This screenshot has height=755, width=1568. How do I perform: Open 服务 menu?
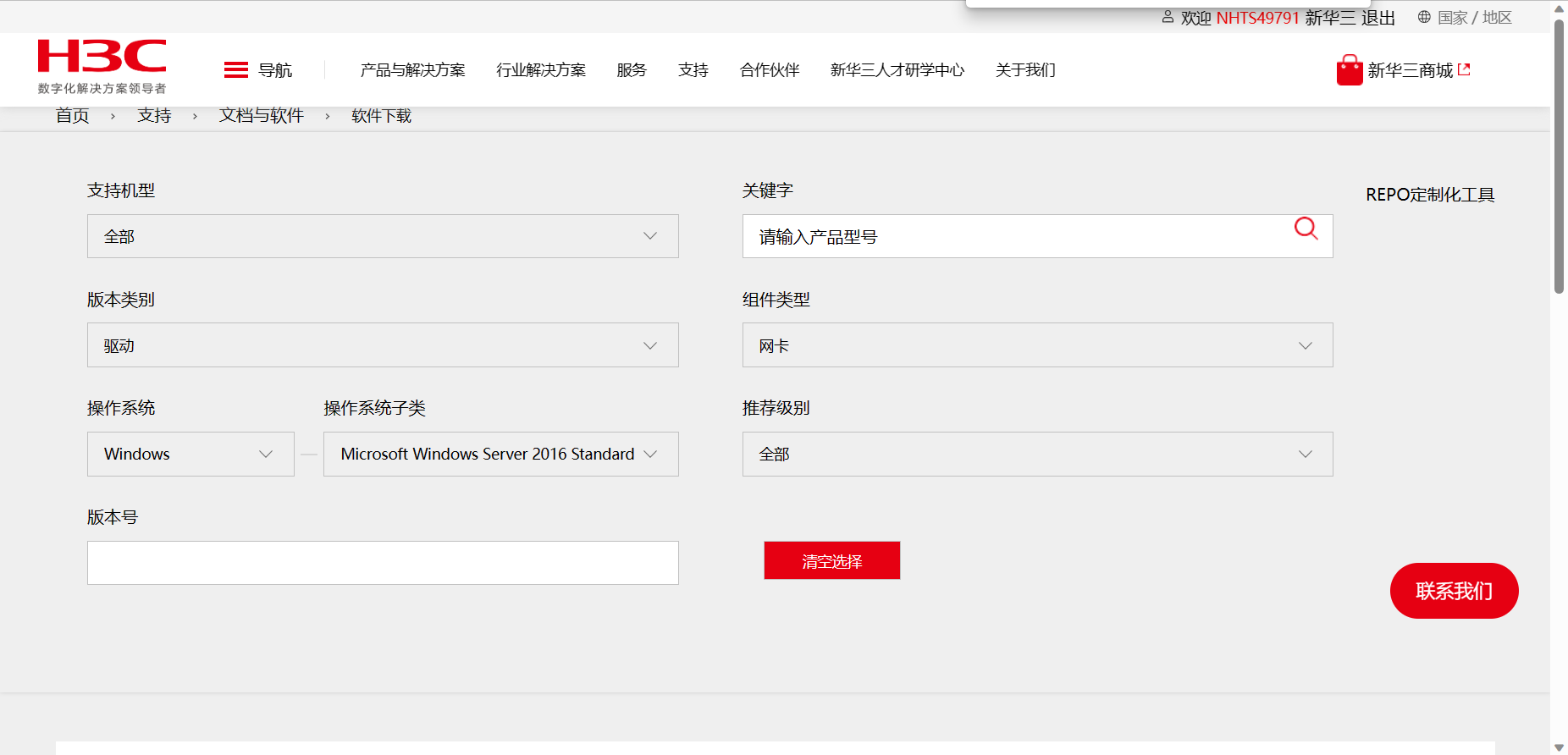[632, 70]
